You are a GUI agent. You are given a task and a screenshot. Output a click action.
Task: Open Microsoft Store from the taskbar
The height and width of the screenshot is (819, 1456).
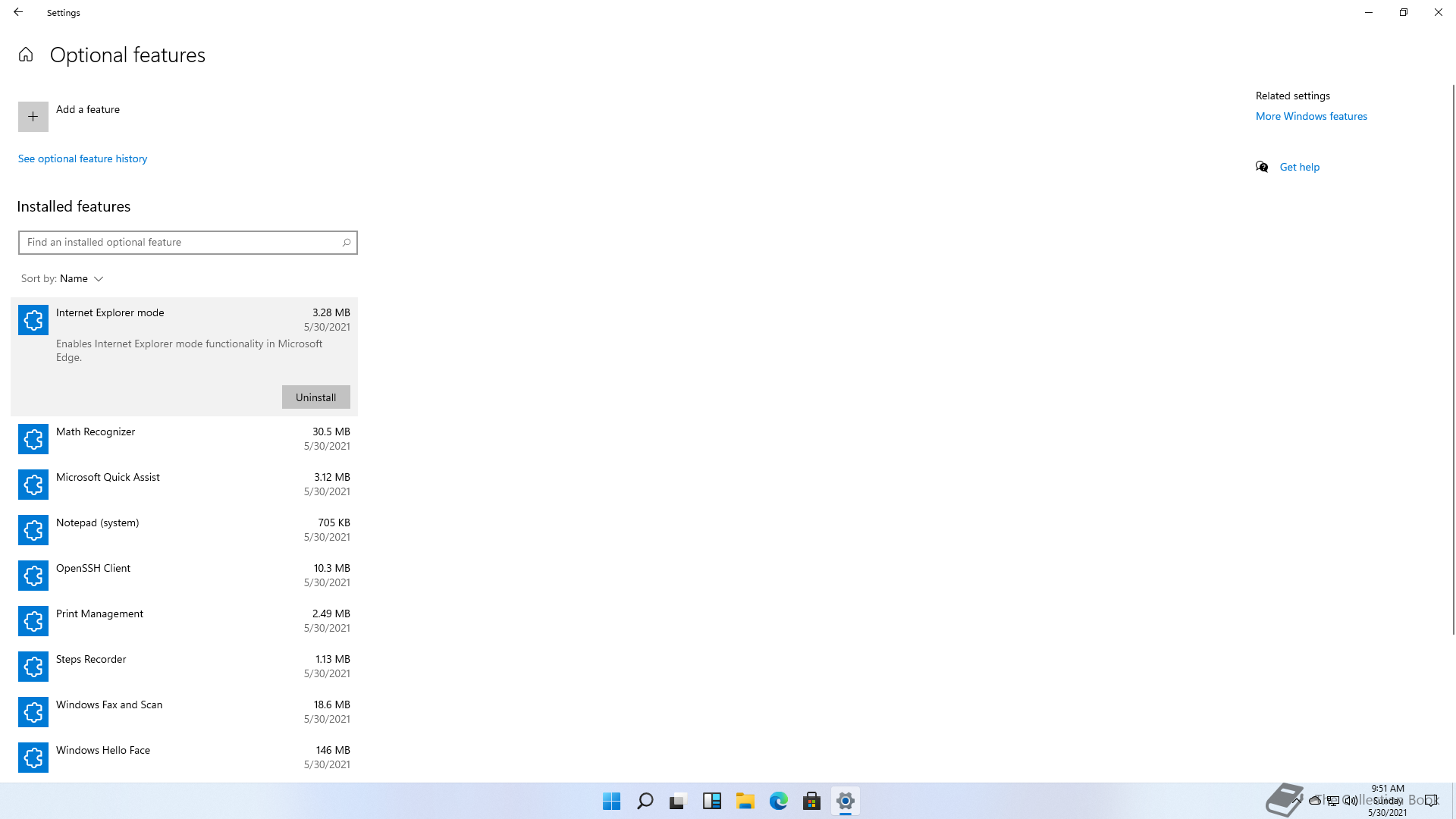click(811, 801)
